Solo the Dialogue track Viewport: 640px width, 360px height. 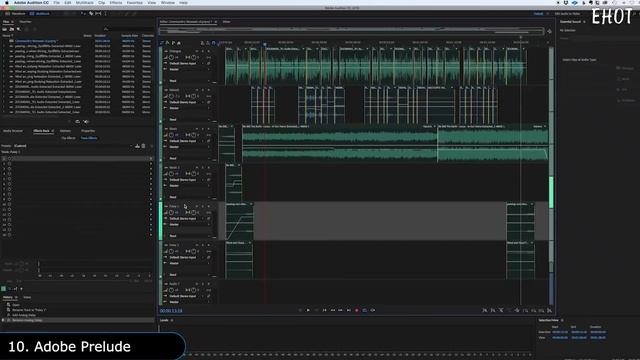[x=203, y=51]
